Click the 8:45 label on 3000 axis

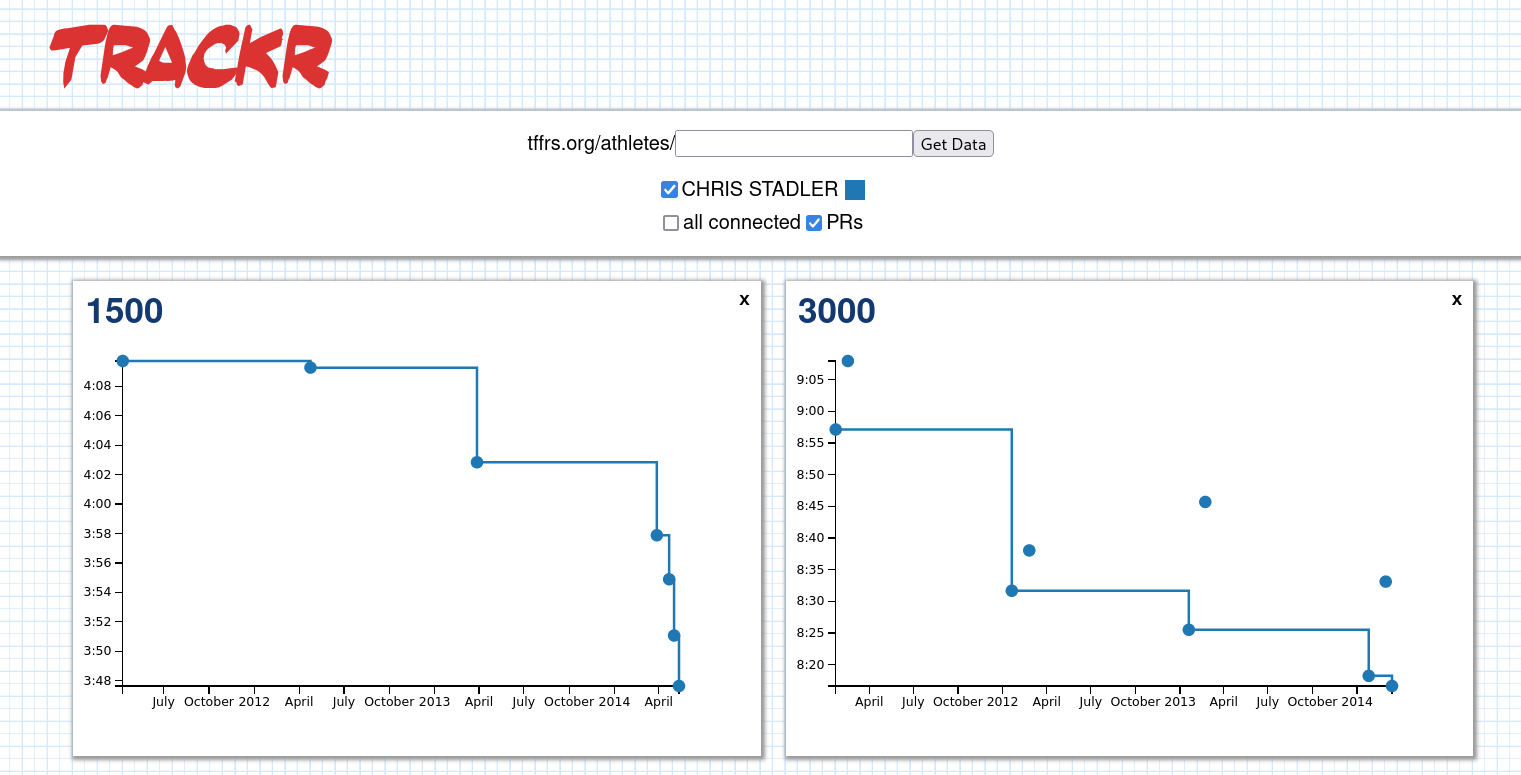811,507
